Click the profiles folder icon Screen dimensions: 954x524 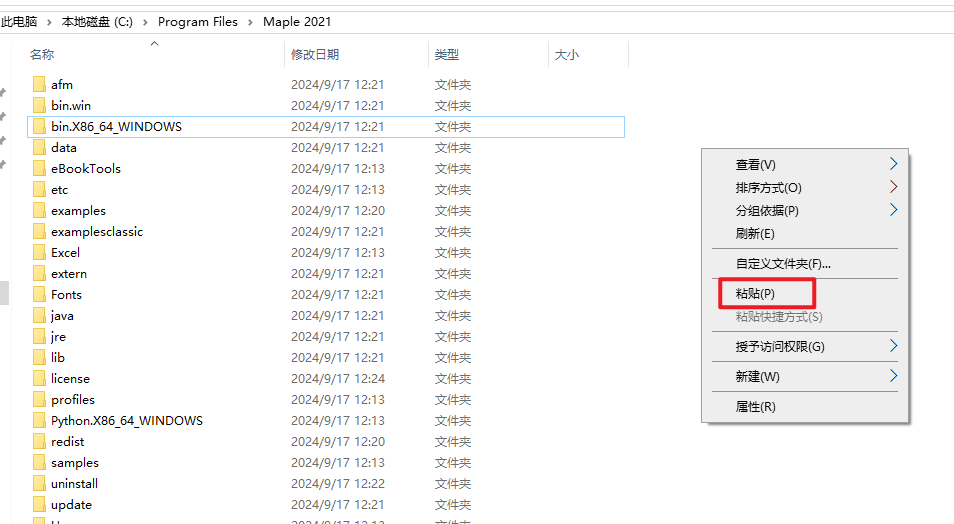pyautogui.click(x=40, y=399)
